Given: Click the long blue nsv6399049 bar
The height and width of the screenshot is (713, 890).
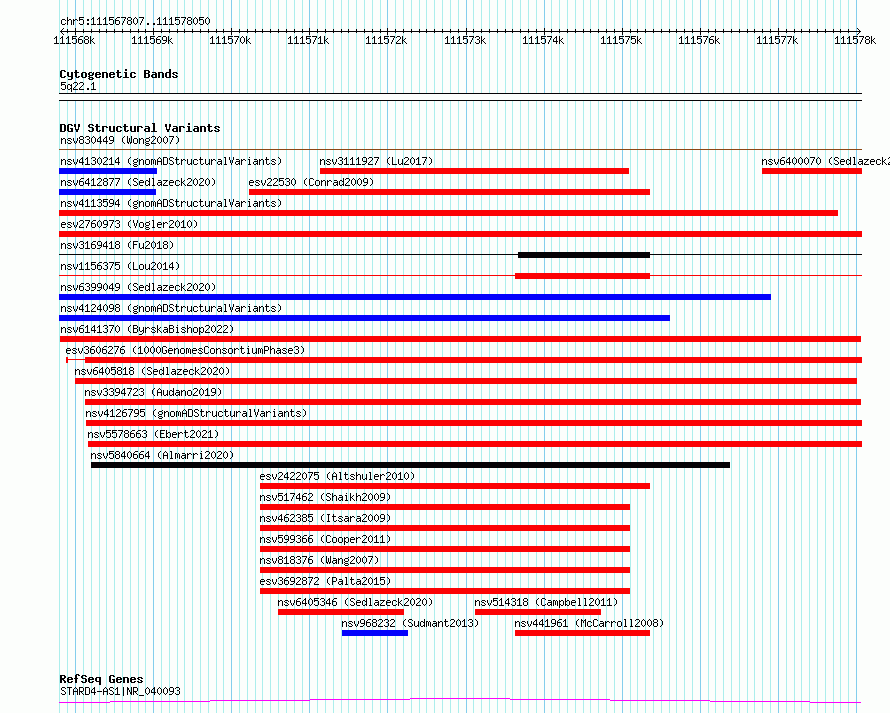Looking at the screenshot, I should tap(415, 297).
